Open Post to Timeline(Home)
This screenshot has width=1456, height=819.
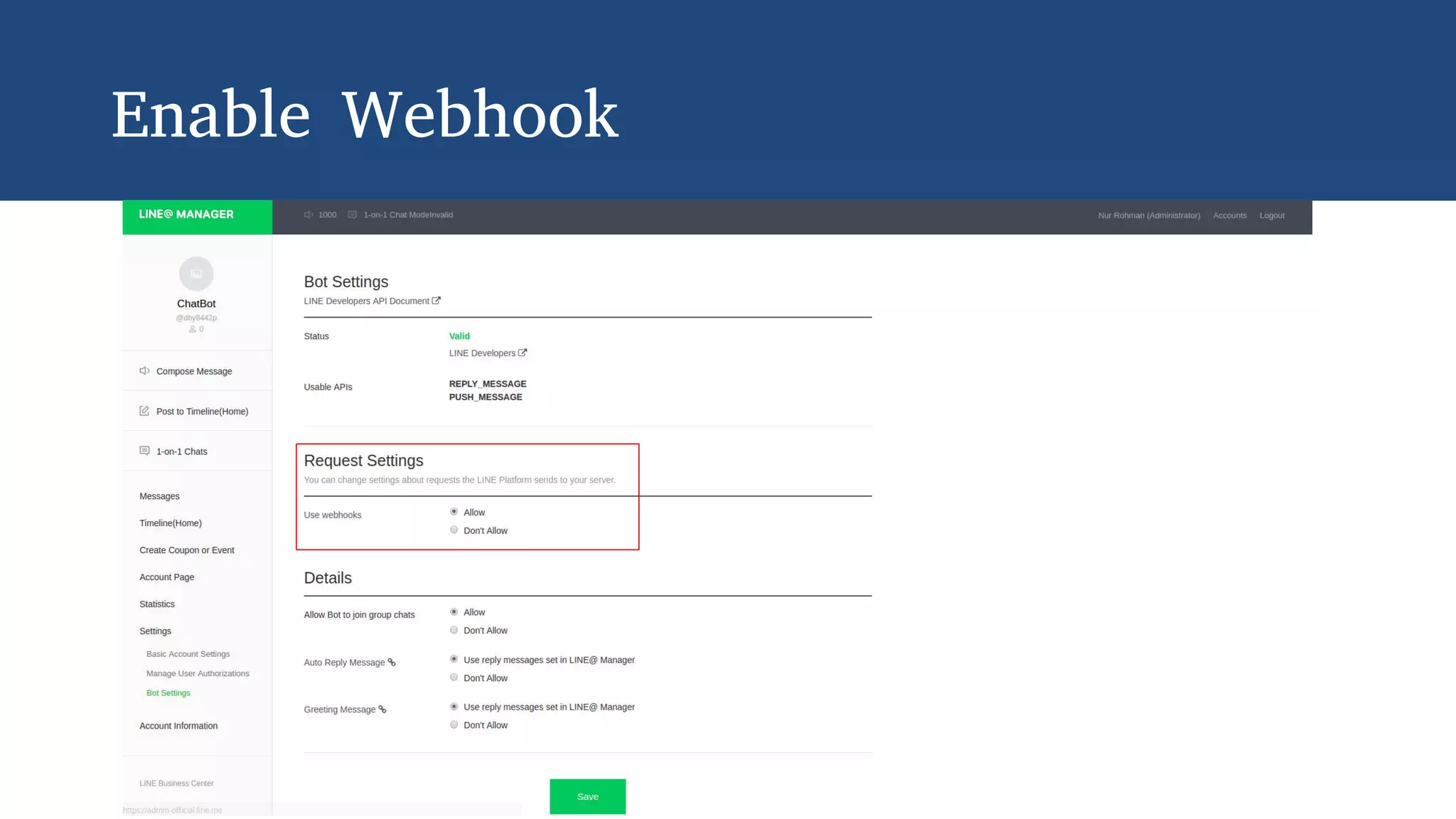(202, 412)
